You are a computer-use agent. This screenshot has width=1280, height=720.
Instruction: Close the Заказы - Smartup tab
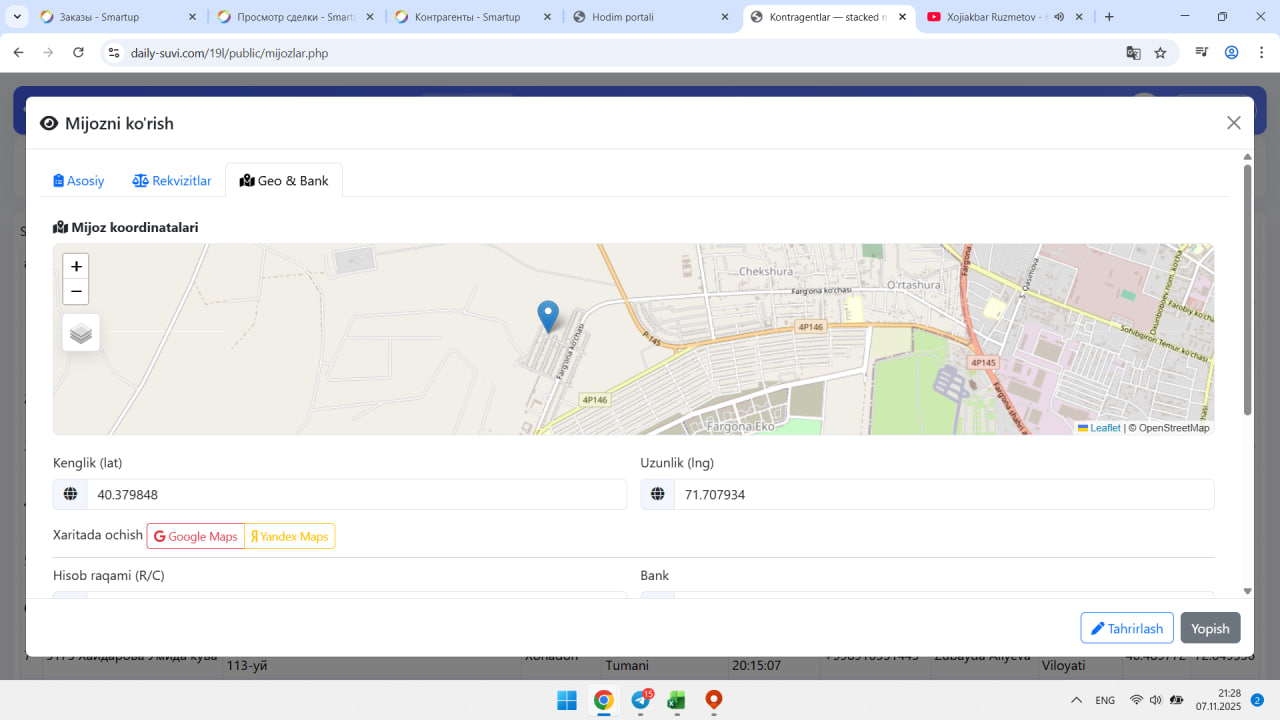(191, 17)
